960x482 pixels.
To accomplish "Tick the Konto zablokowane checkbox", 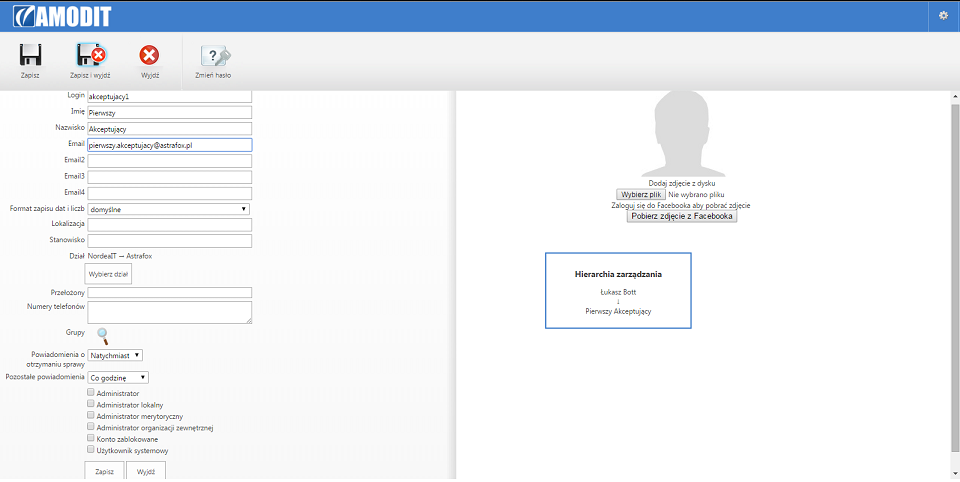I will (91, 438).
